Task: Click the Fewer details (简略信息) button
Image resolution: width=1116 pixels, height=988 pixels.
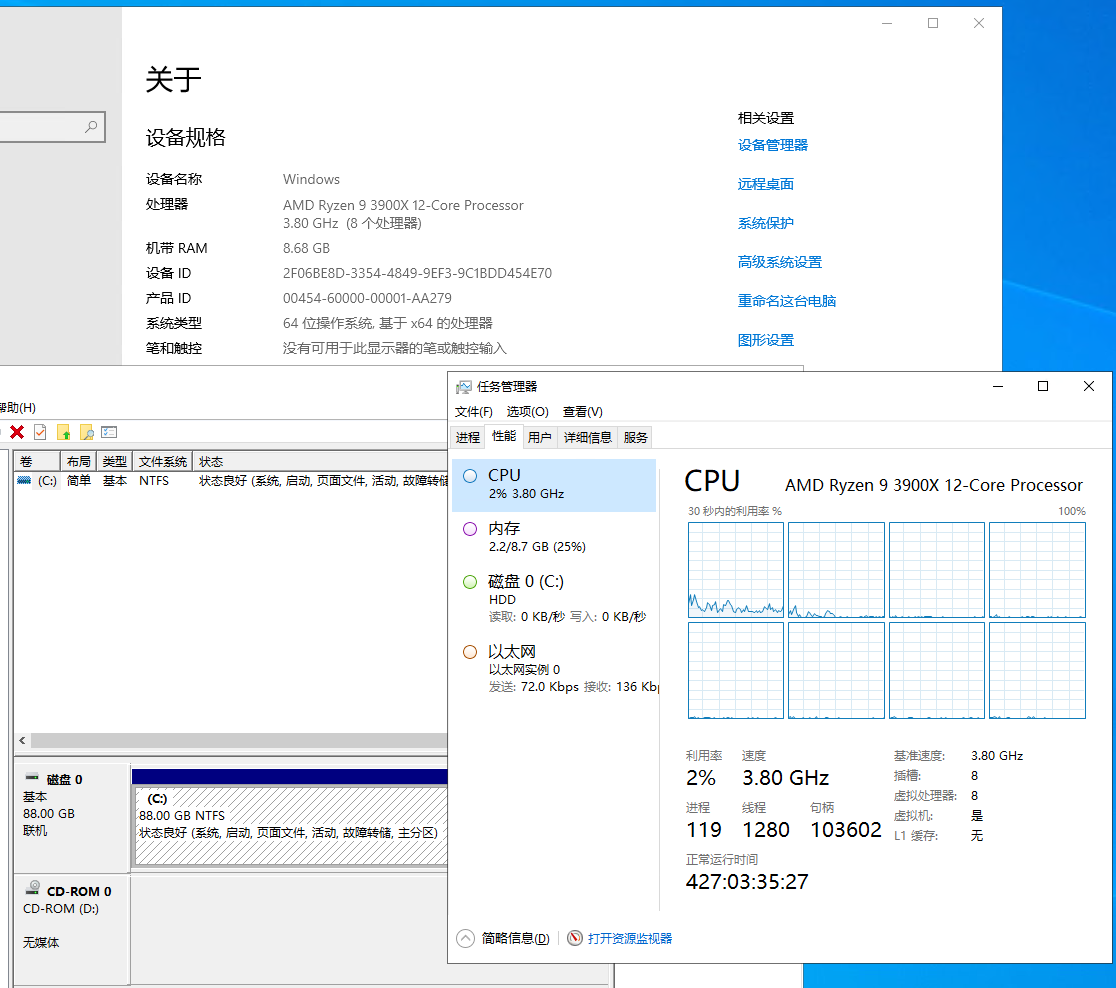Action: (515, 938)
